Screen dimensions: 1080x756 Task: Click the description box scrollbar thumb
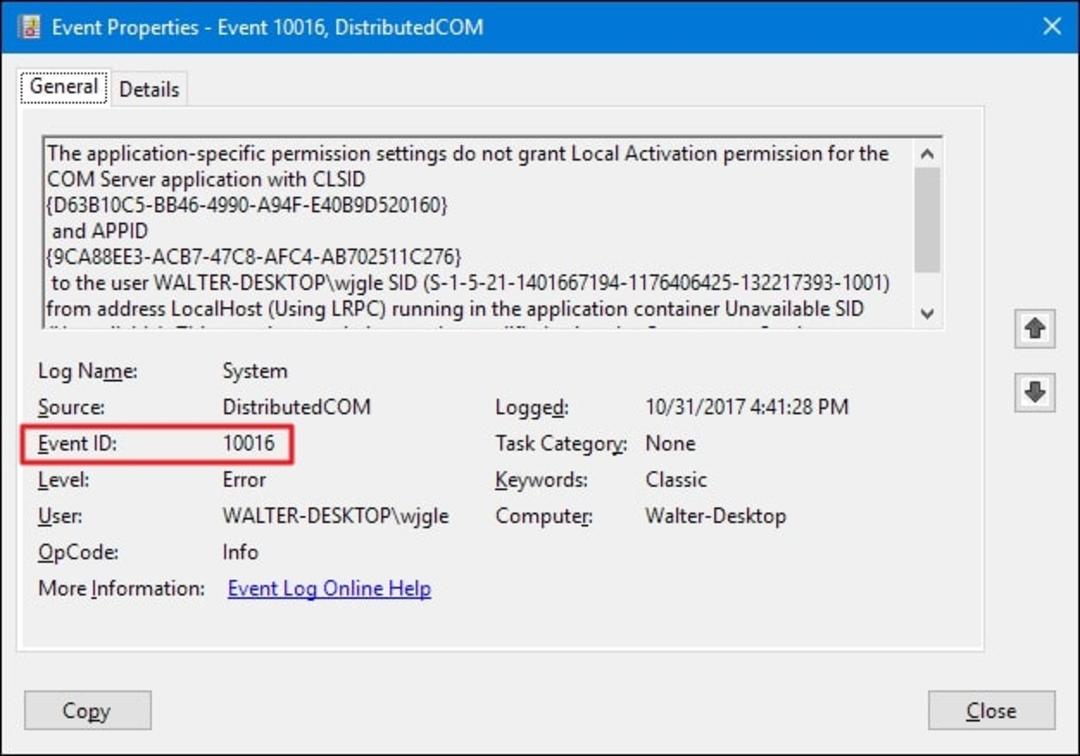pos(927,220)
